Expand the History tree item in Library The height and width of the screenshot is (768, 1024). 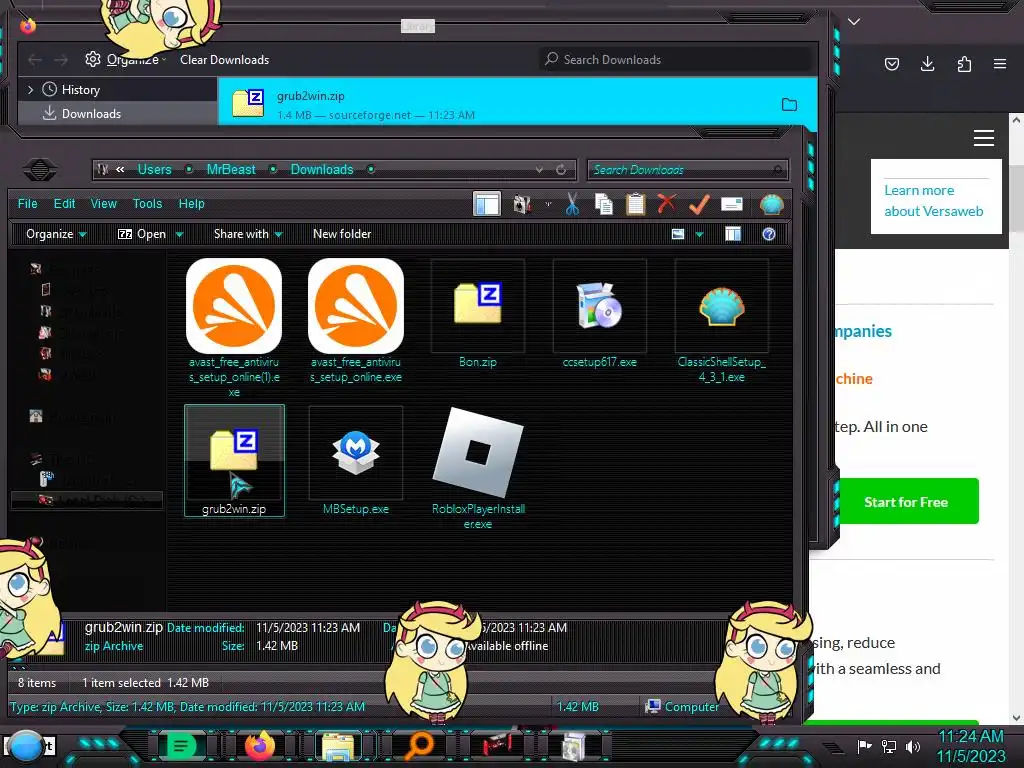[x=30, y=89]
